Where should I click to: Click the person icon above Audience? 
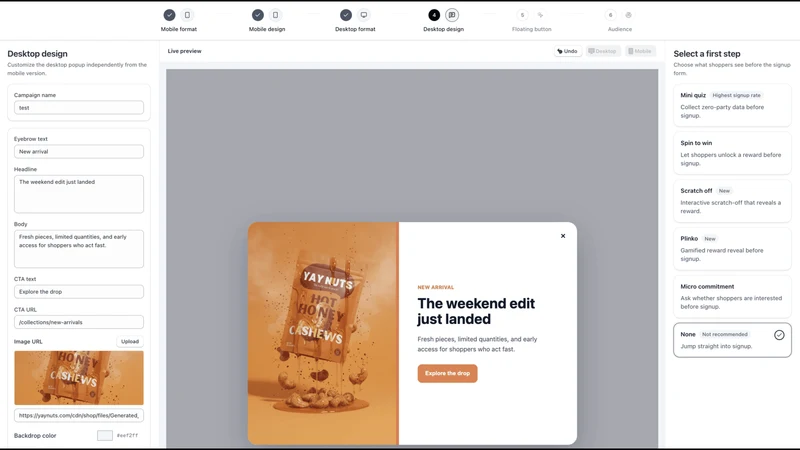click(629, 15)
